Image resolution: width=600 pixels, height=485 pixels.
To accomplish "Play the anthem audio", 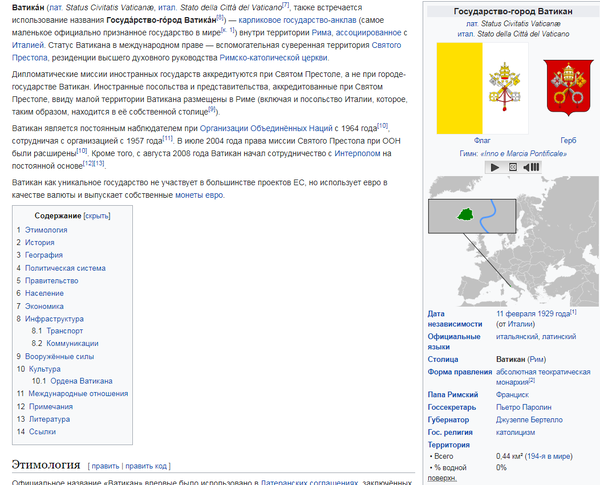I will [495, 167].
